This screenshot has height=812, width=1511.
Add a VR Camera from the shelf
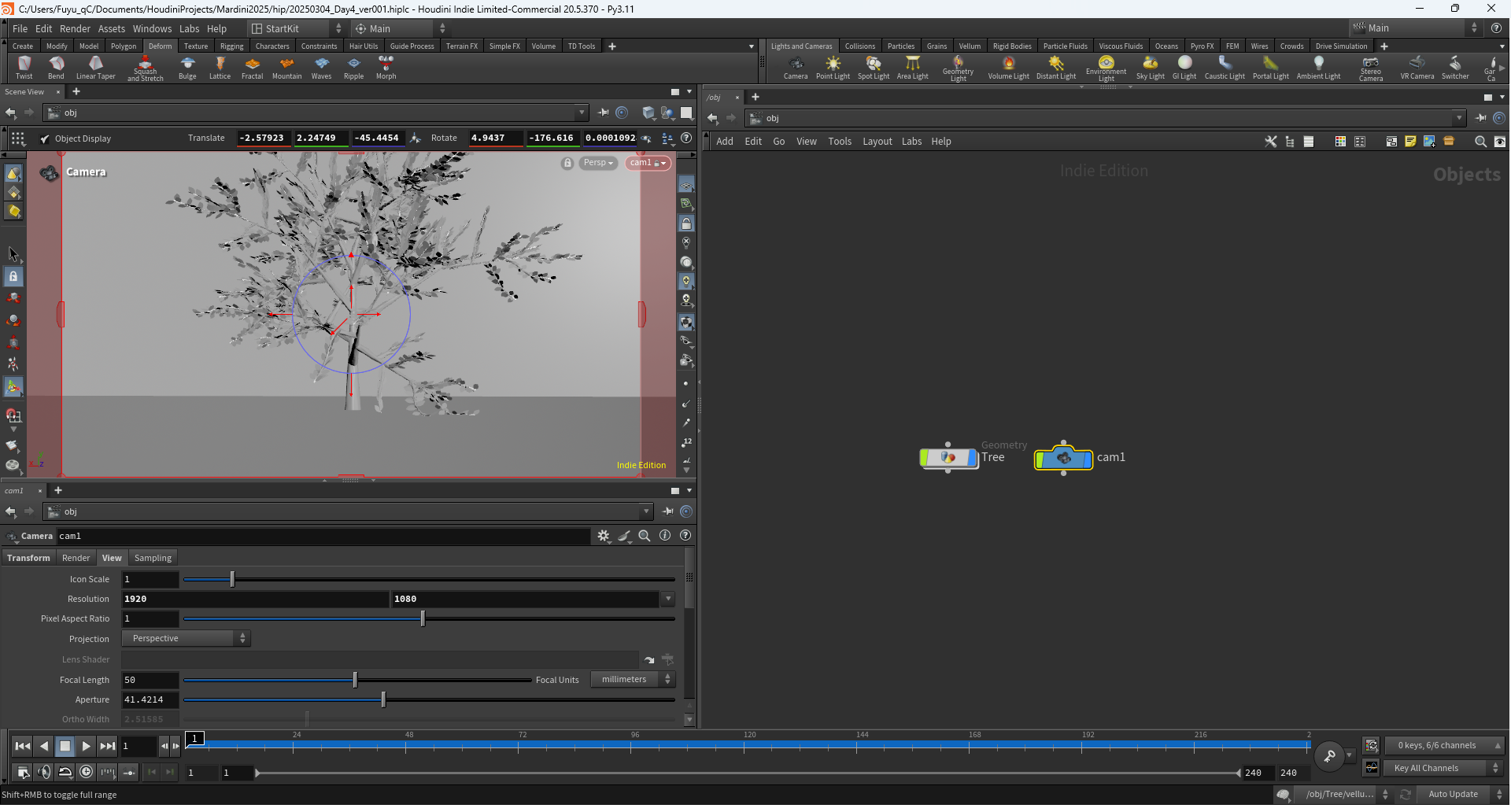(1417, 68)
